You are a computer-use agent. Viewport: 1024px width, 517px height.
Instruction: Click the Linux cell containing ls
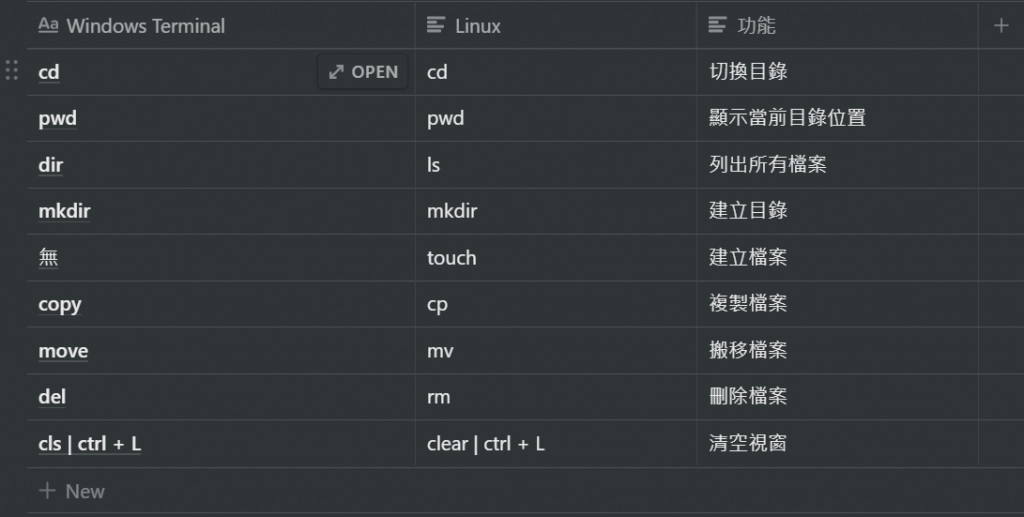(556, 164)
